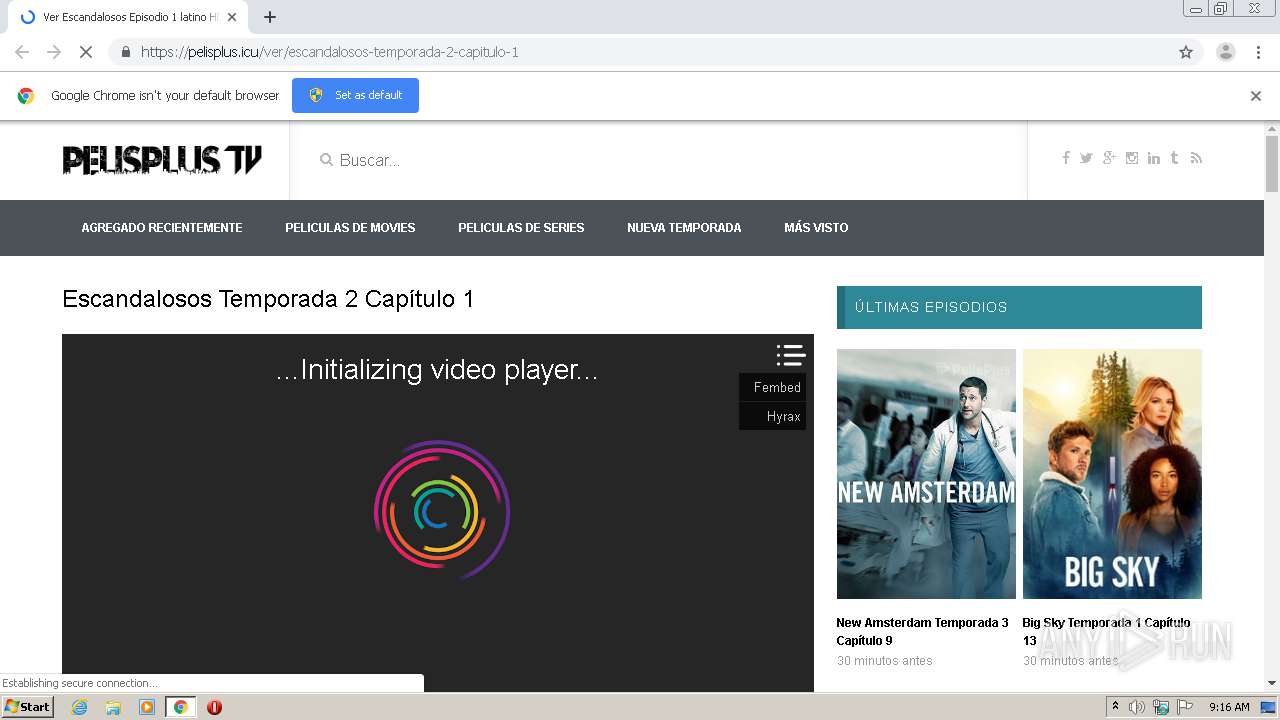
Task: Open the volume speaker tray icon
Action: click(1137, 707)
